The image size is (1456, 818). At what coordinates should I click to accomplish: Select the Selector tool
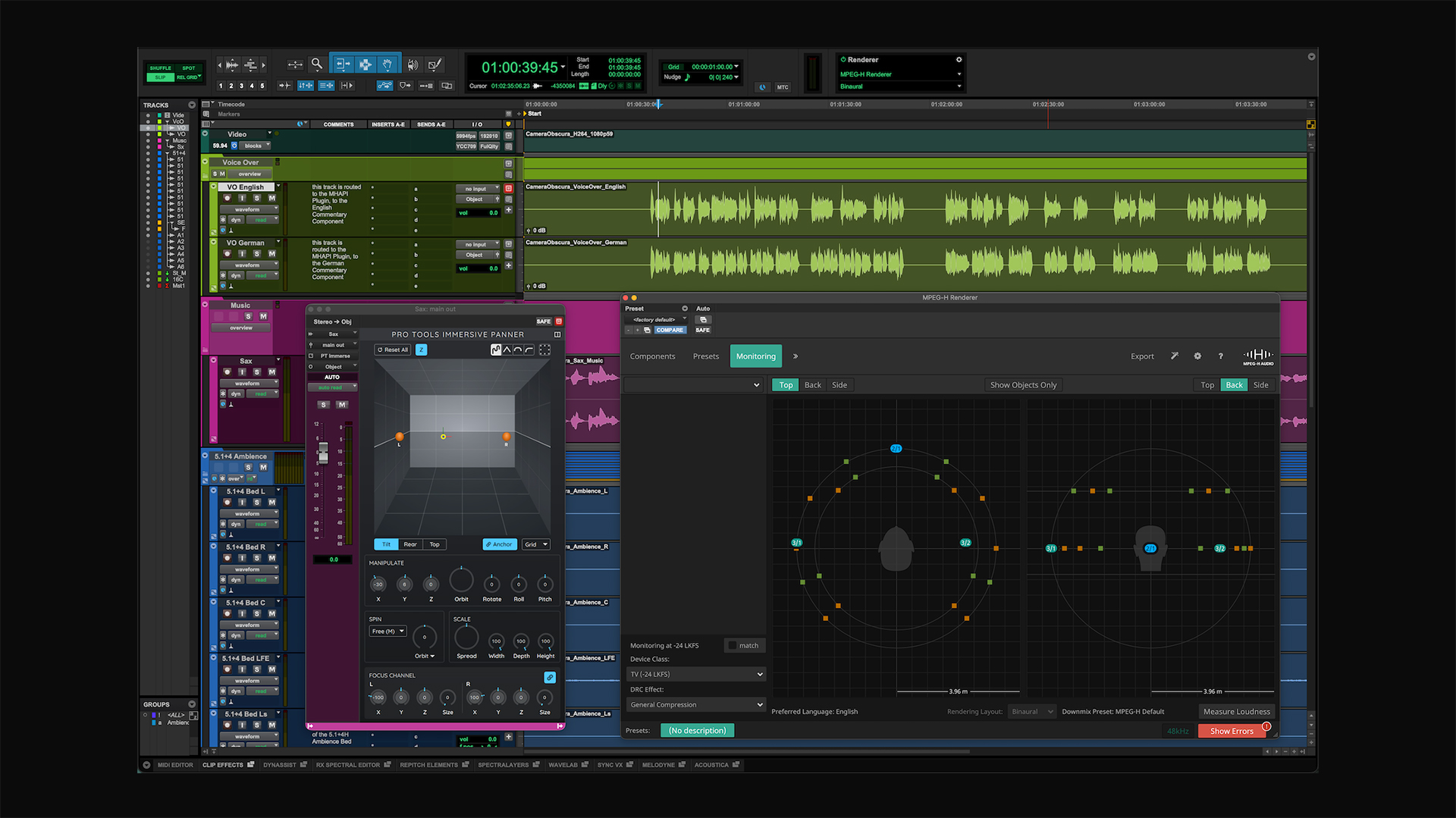point(366,64)
